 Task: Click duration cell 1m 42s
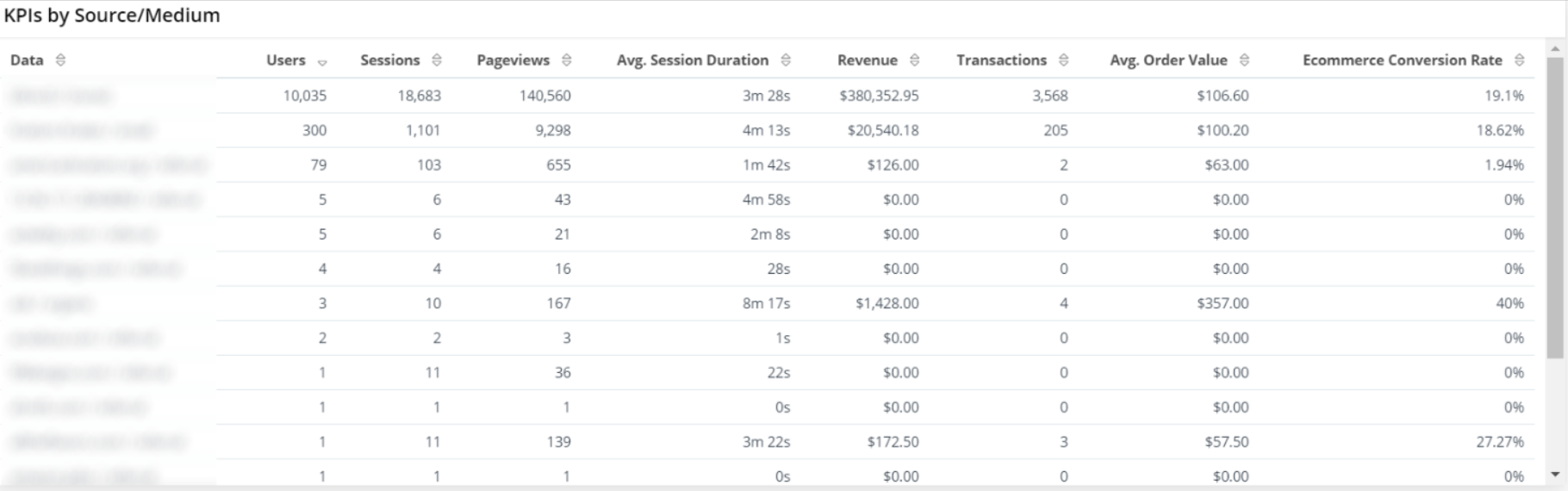pos(767,165)
